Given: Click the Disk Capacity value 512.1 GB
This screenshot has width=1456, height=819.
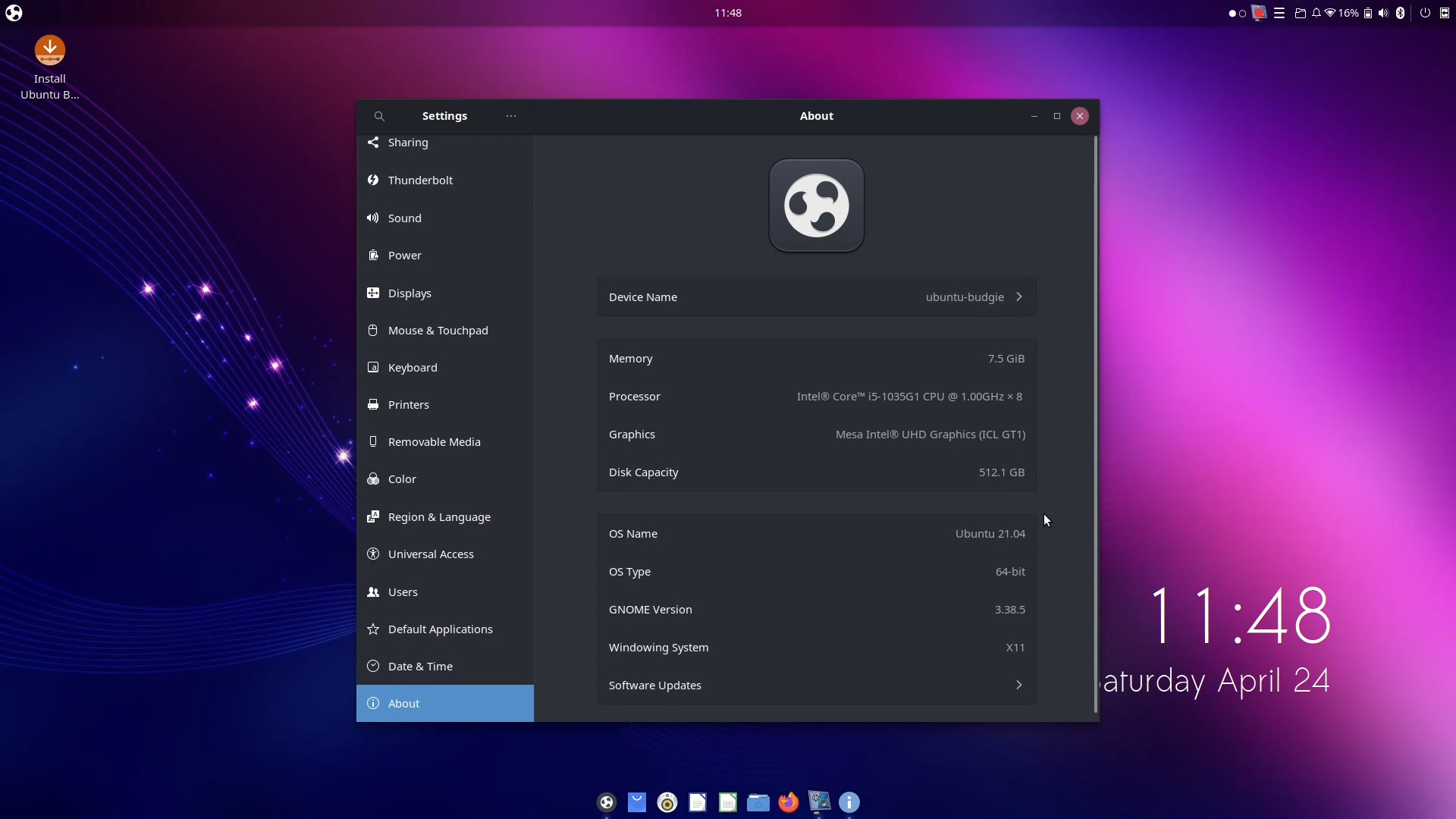Looking at the screenshot, I should (1002, 472).
